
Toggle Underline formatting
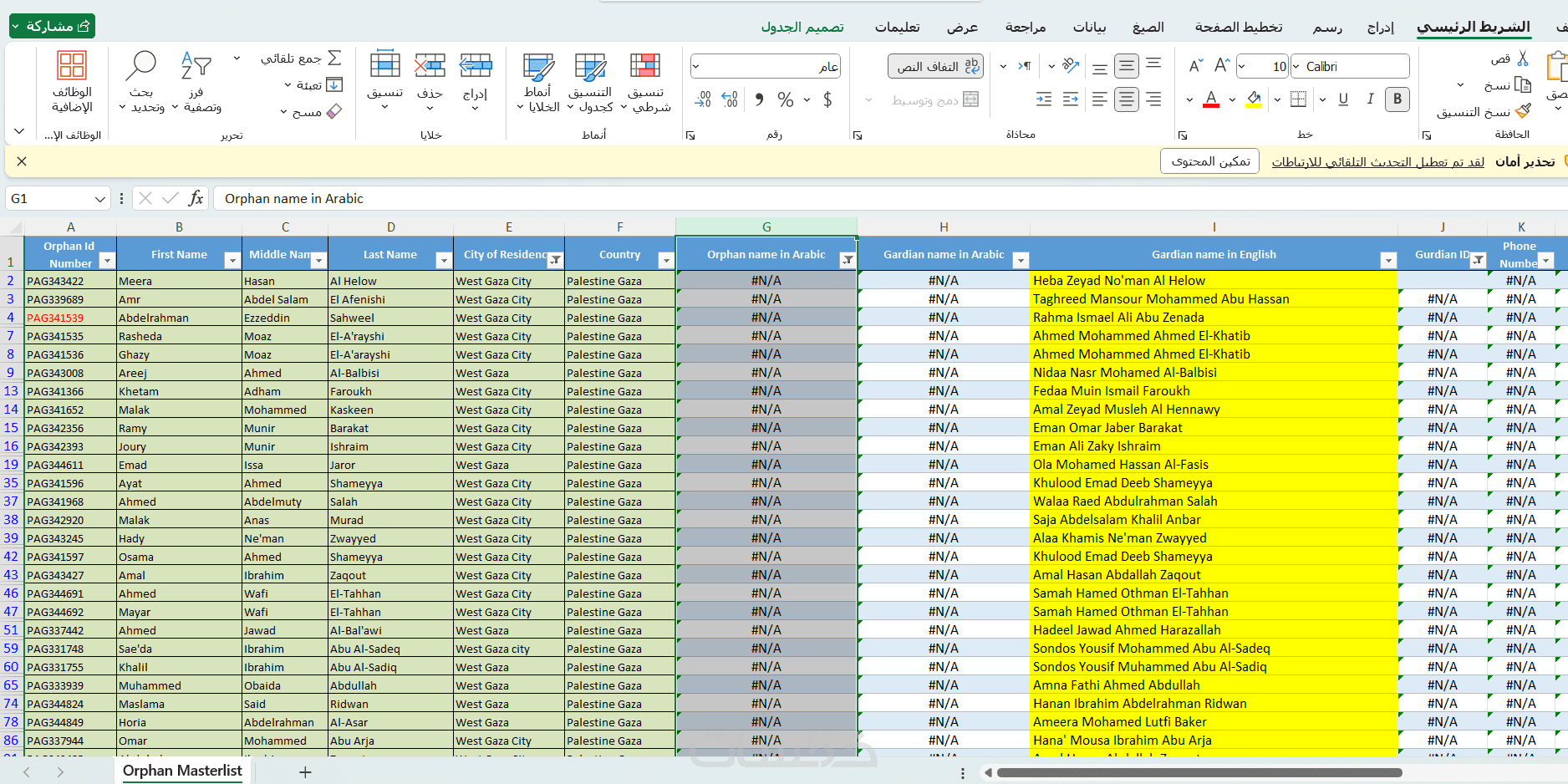click(1343, 99)
